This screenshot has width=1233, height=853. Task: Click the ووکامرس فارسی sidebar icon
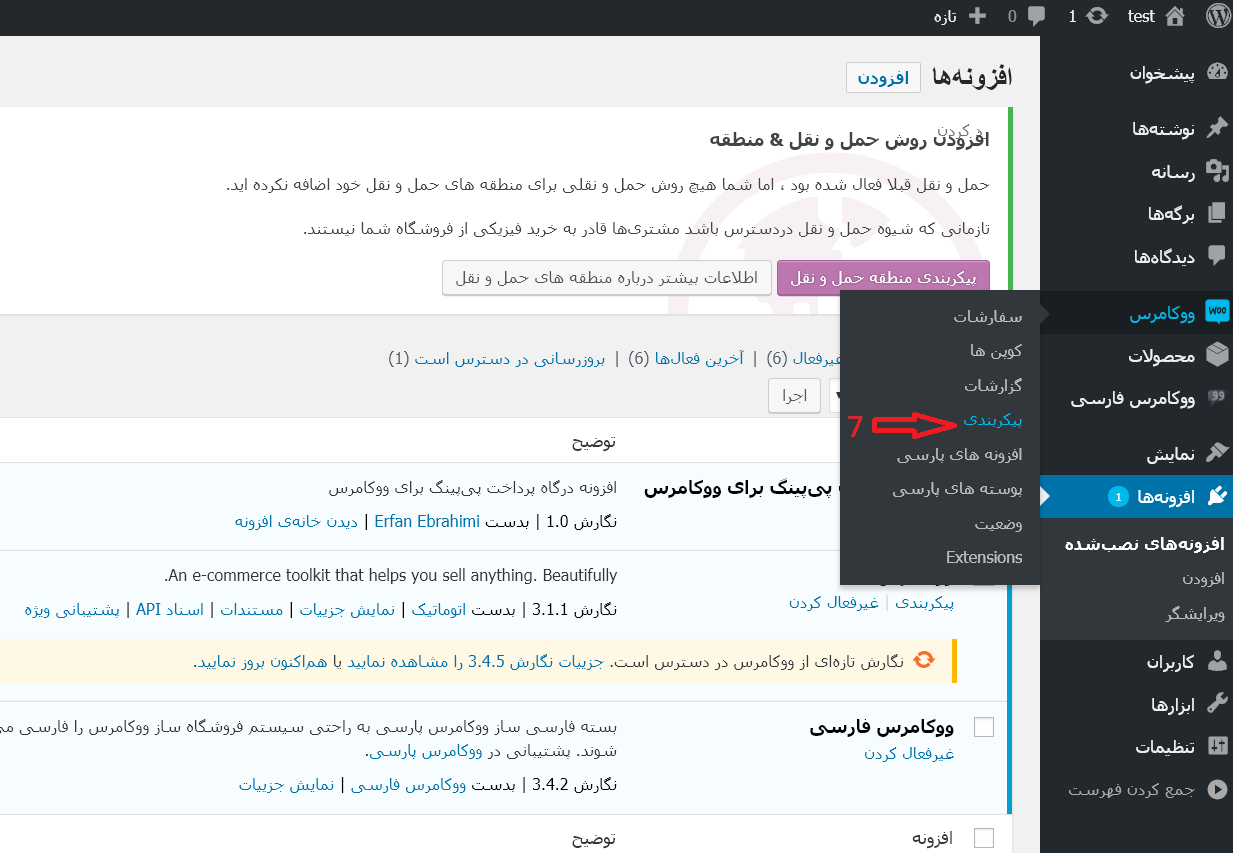(1216, 398)
